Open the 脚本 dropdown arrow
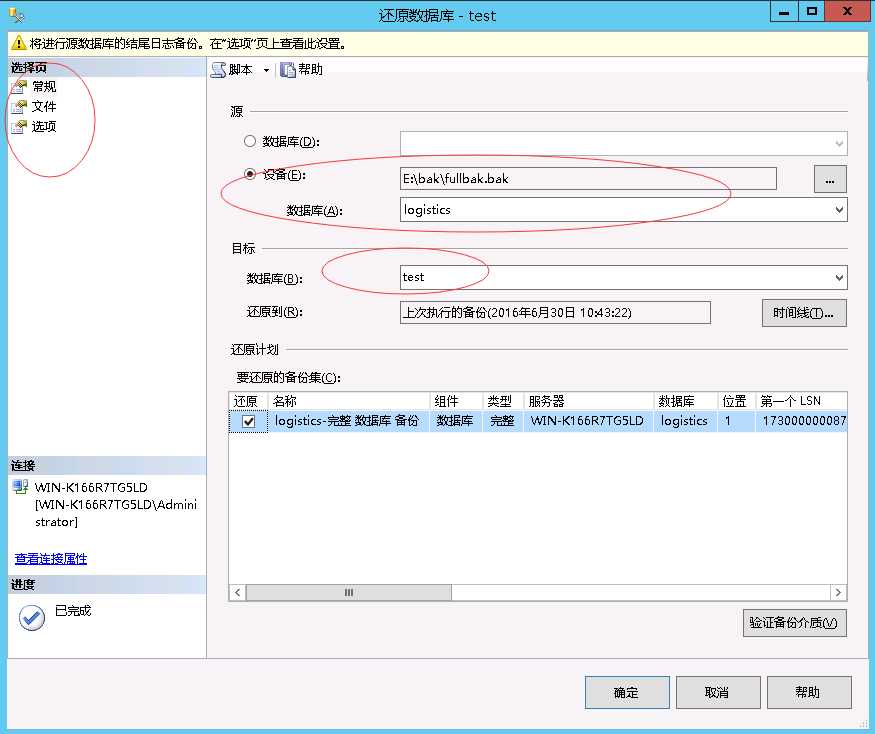 pos(266,70)
